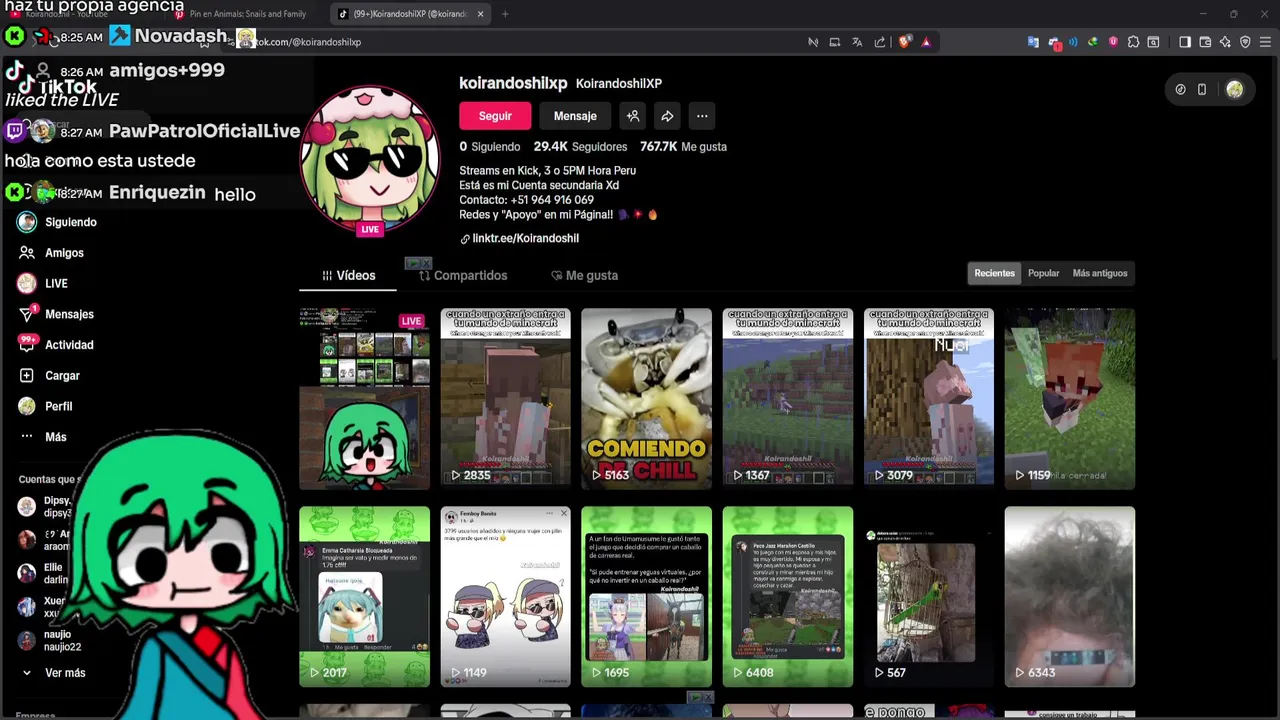Open the video with 2017 views
Viewport: 1280px width, 720px height.
click(x=364, y=596)
